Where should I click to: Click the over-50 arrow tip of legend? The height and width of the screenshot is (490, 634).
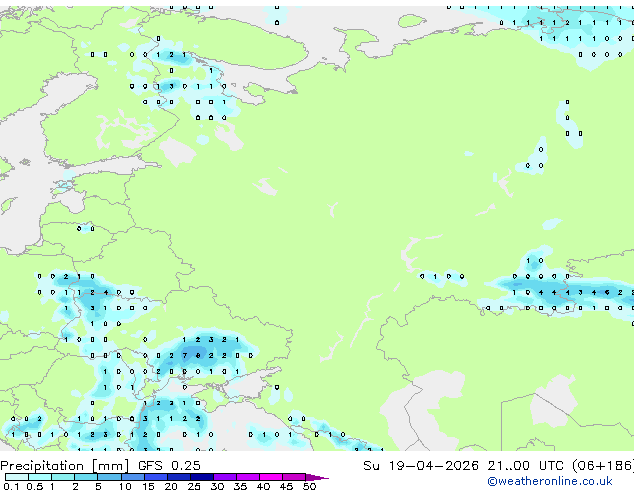point(317,477)
